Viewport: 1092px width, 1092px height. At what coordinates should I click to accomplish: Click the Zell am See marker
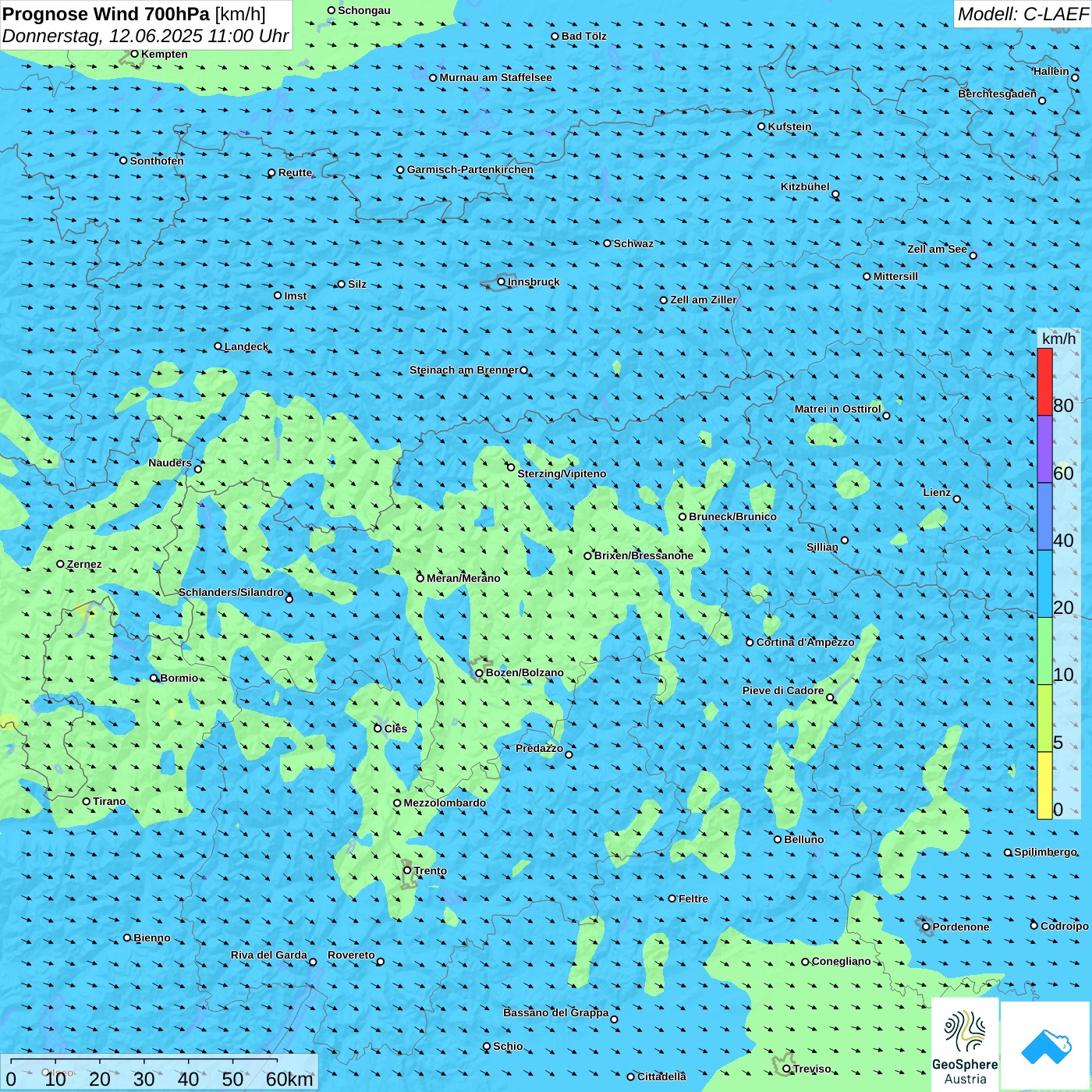973,255
